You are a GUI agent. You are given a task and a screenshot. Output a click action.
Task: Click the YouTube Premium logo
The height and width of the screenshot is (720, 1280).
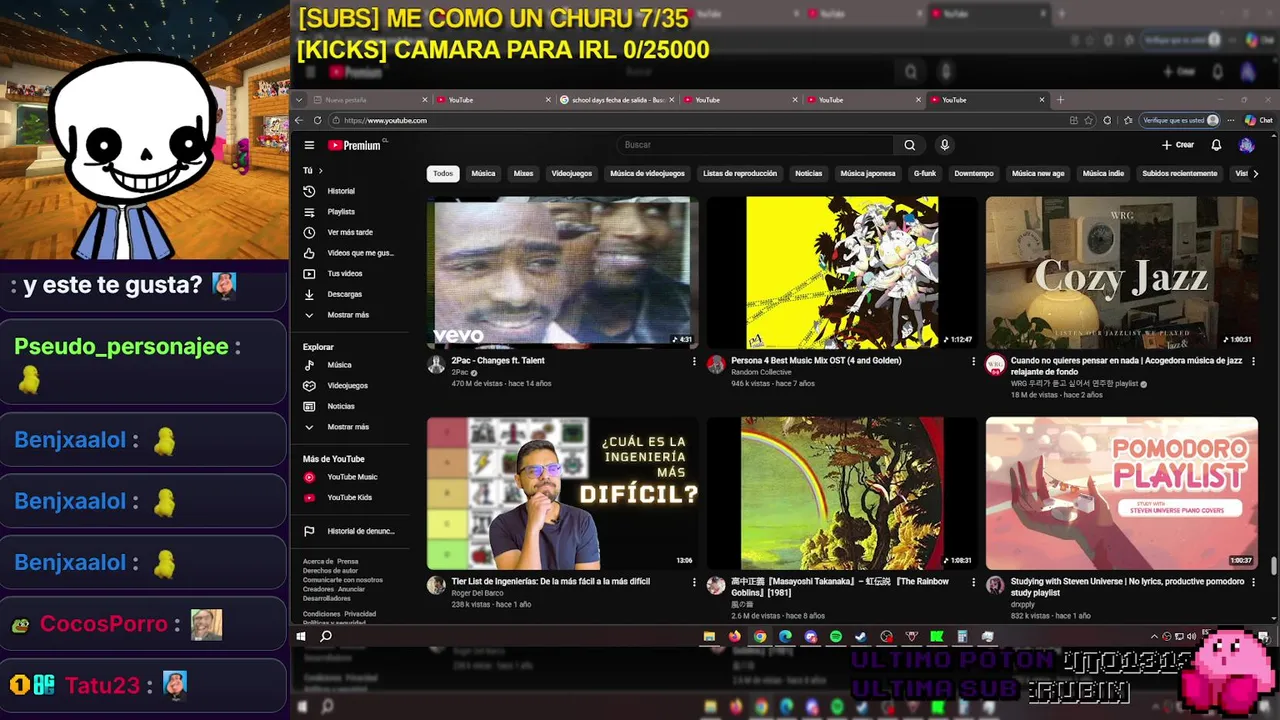coord(355,145)
